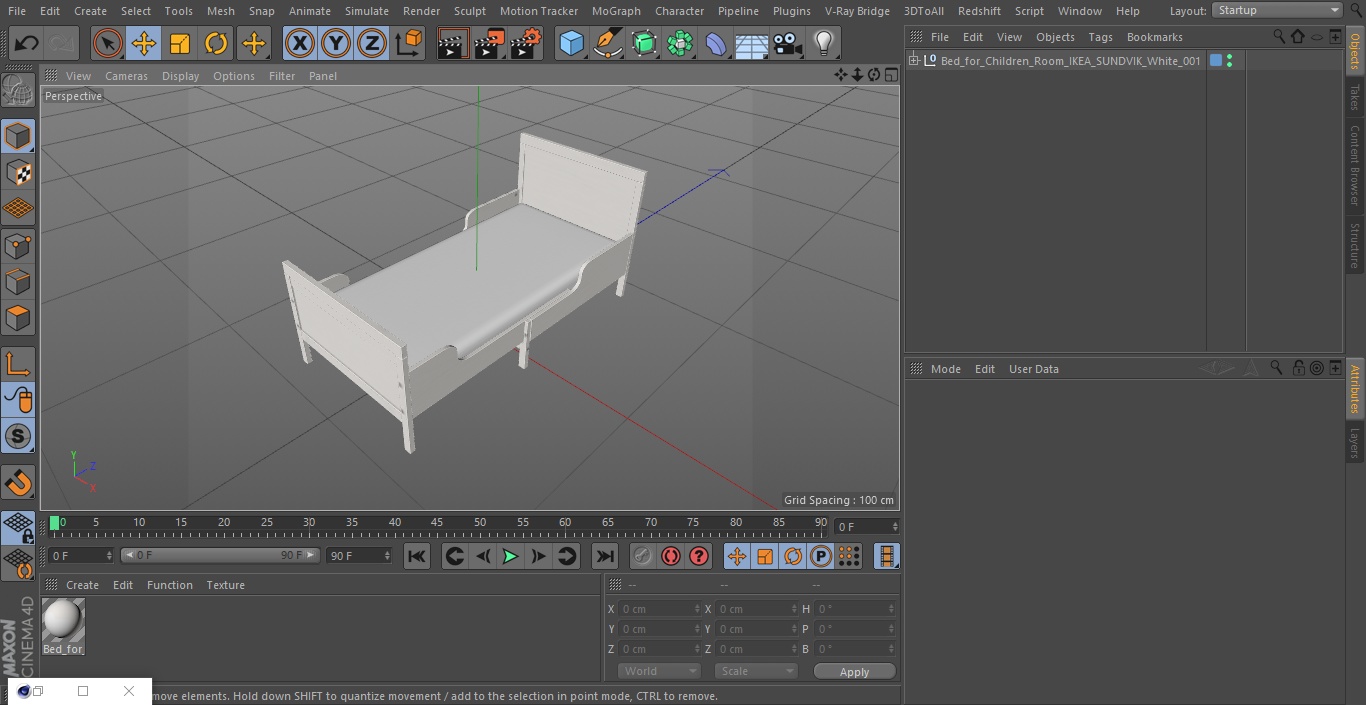
Task: Go to end of animation
Action: [x=605, y=556]
